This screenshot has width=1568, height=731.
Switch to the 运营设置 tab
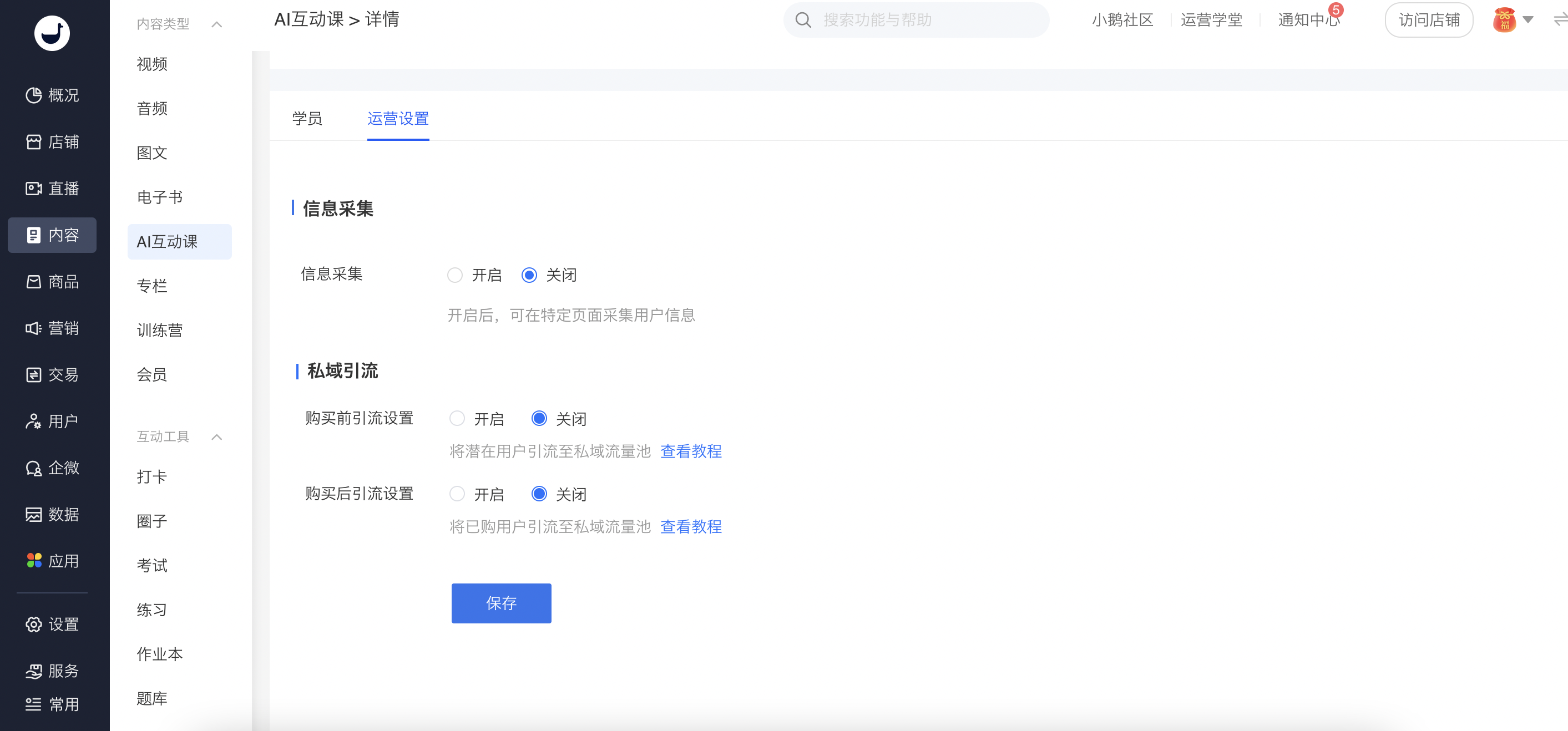point(398,118)
